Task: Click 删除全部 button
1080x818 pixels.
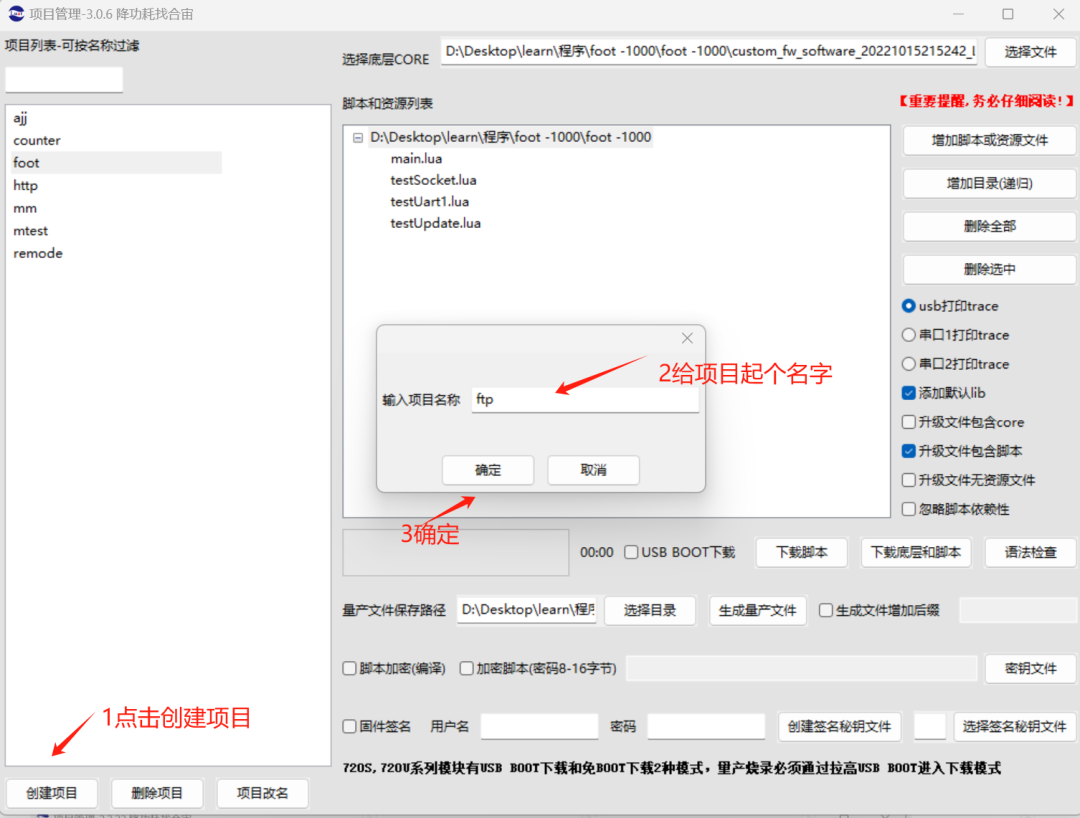Action: [990, 227]
